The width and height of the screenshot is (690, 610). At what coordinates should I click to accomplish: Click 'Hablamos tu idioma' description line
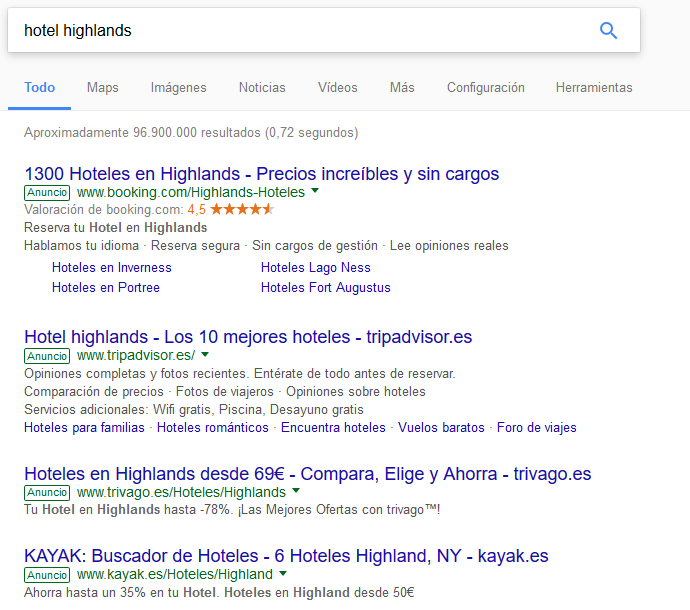point(266,246)
